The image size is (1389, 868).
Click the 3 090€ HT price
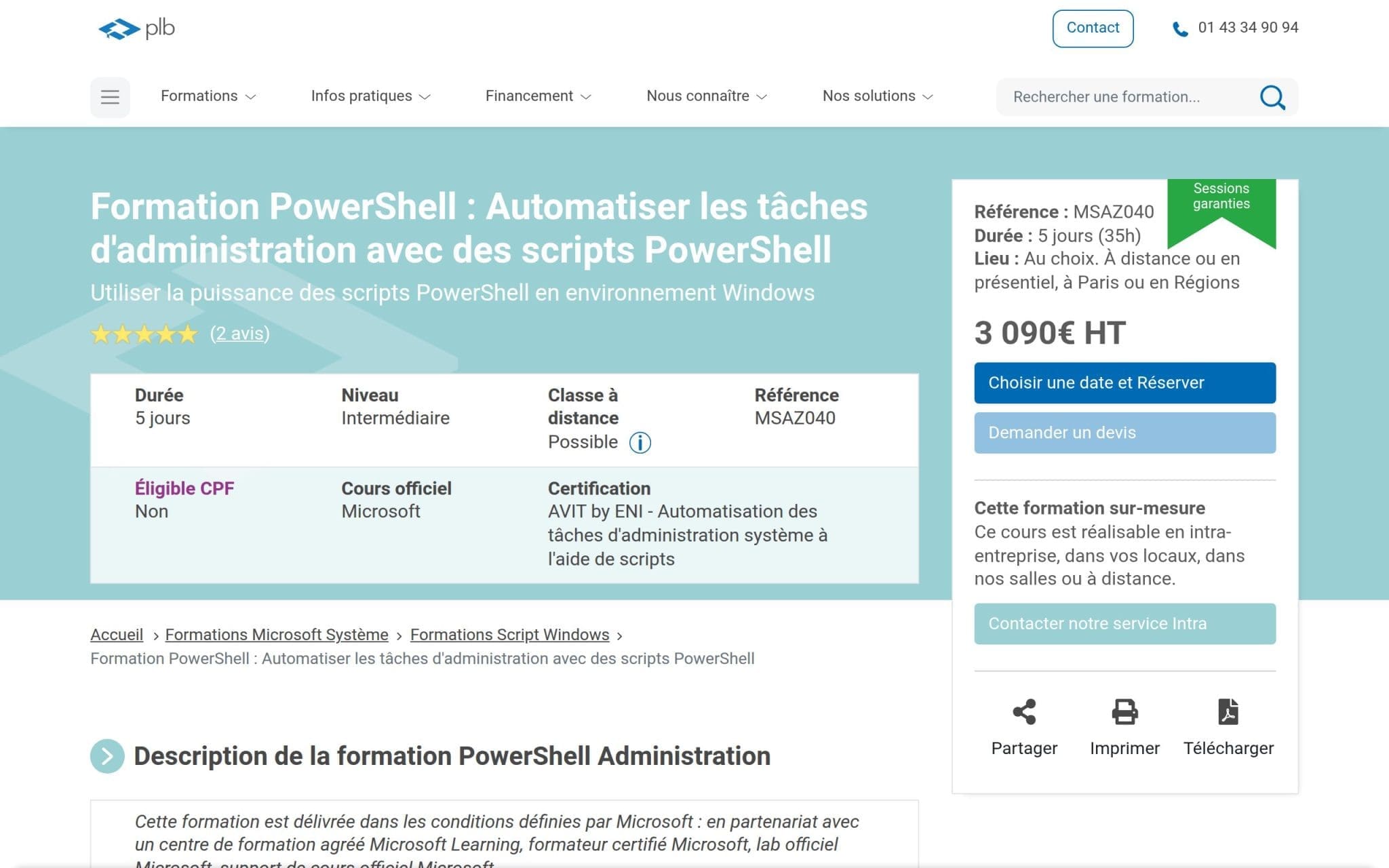(x=1050, y=333)
